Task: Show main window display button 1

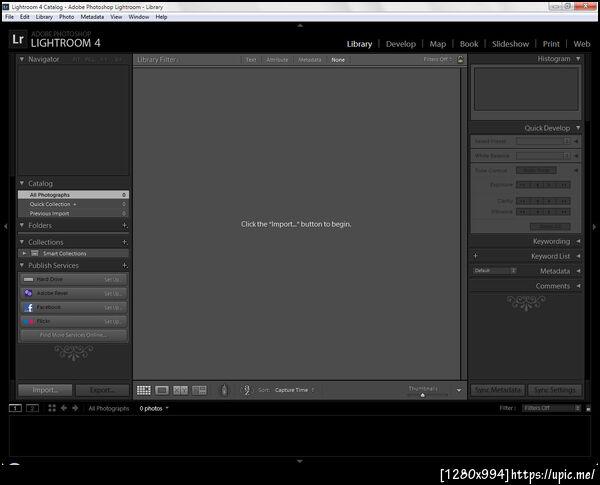Action: coord(15,408)
